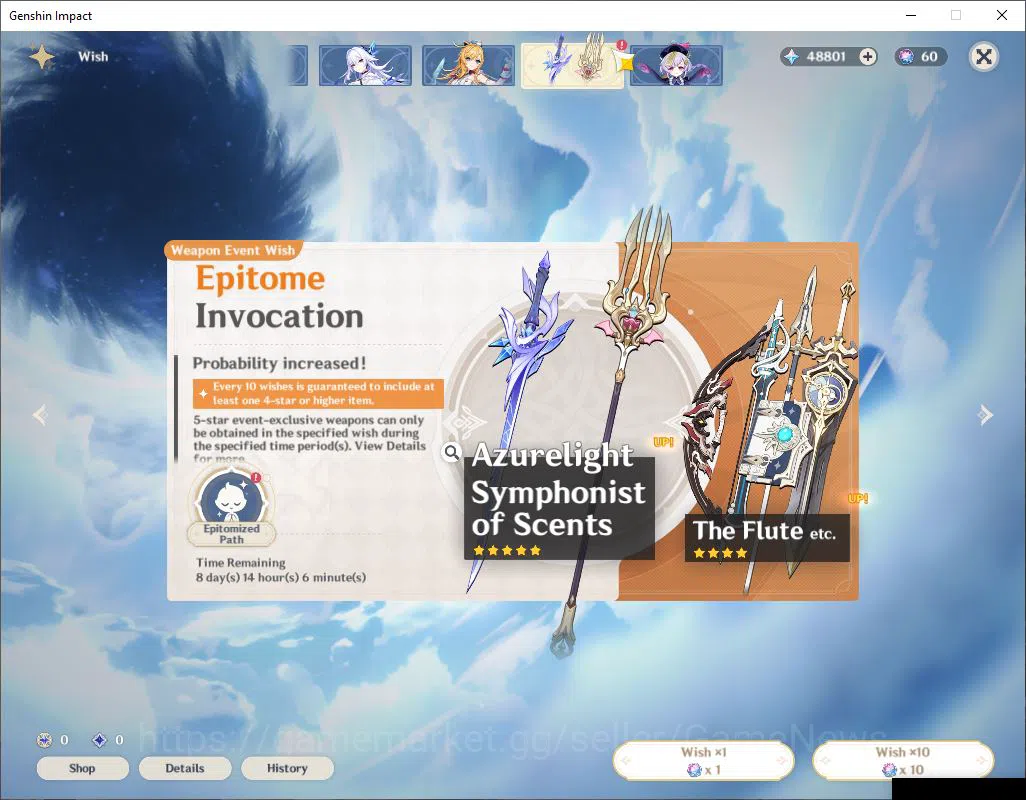Close the Wish screen with X

(983, 57)
